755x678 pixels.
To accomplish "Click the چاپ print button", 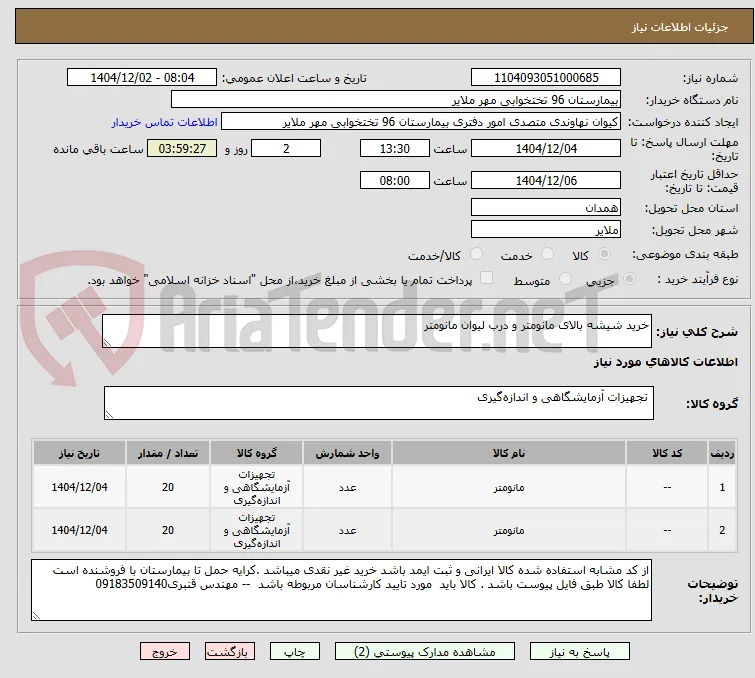I will (x=295, y=652).
